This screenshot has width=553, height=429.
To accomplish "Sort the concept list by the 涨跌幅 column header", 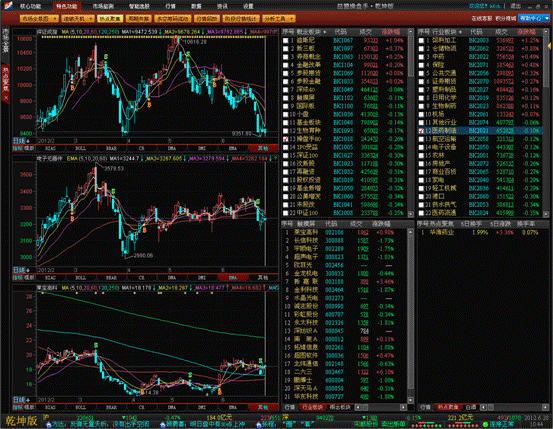I will tap(390, 32).
